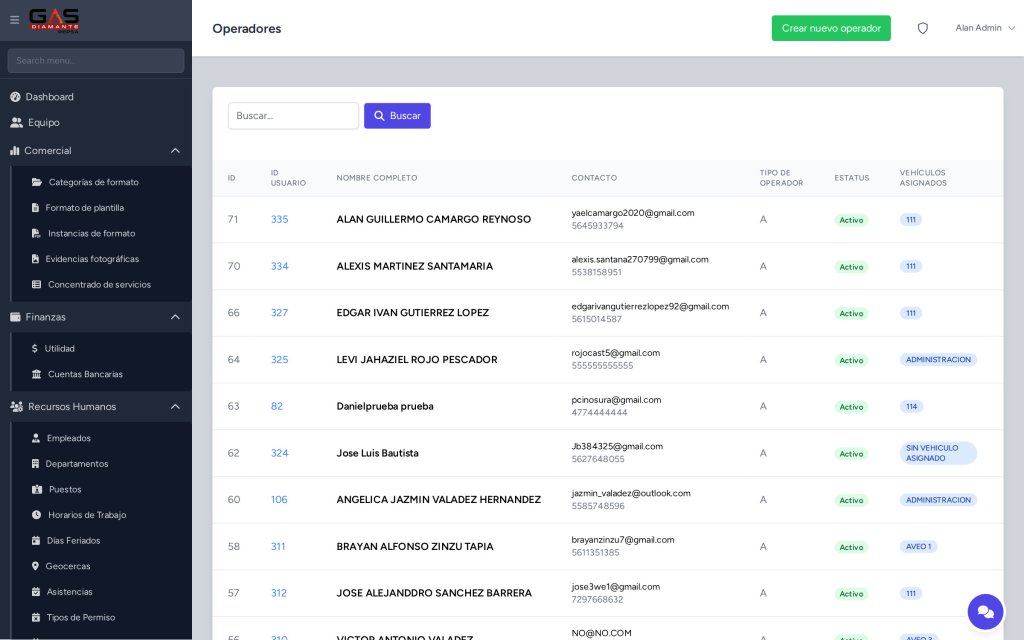
Task: Click the Asistencias calendar check icon
Action: (35, 592)
